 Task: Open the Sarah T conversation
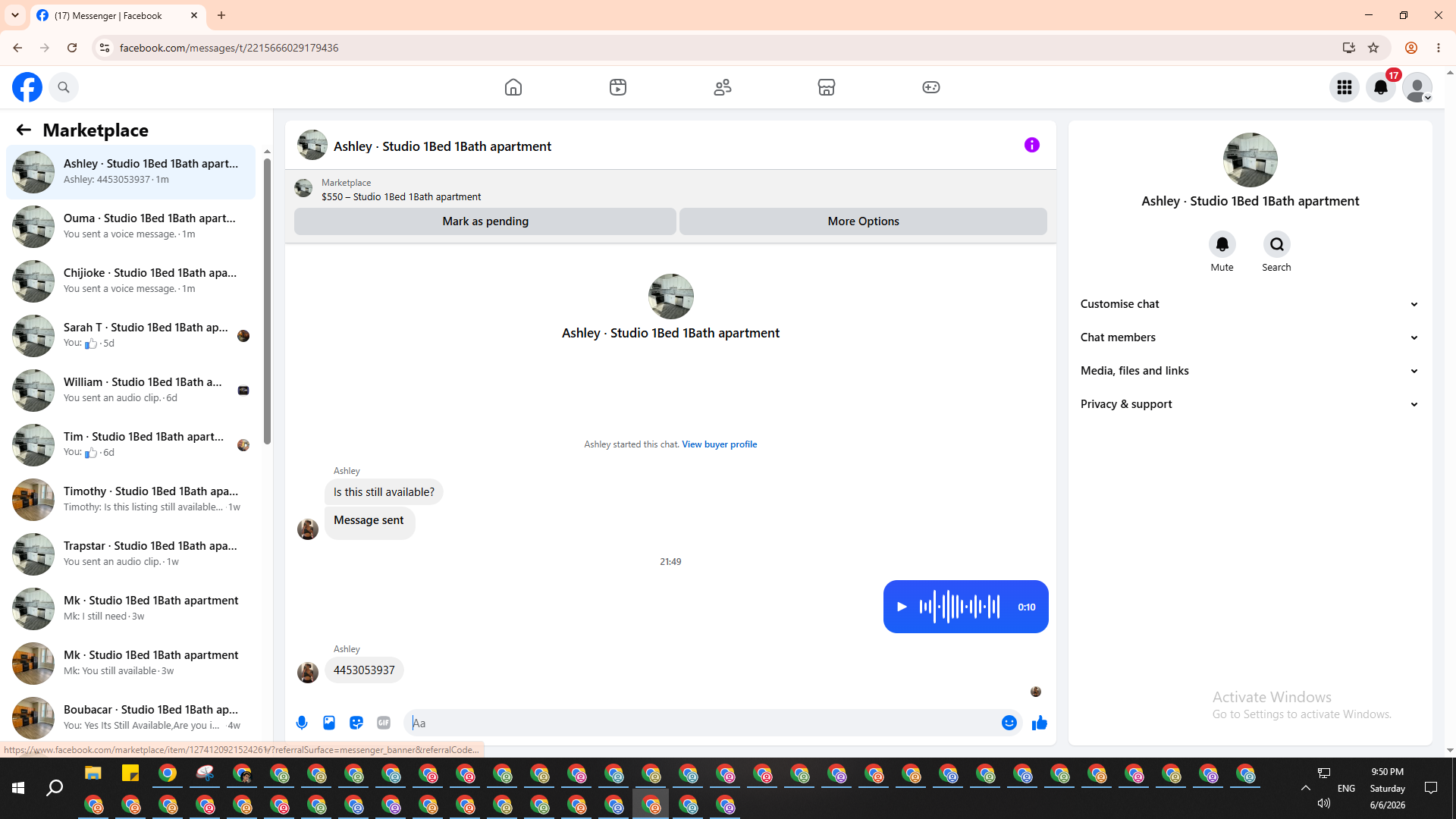[x=130, y=335]
